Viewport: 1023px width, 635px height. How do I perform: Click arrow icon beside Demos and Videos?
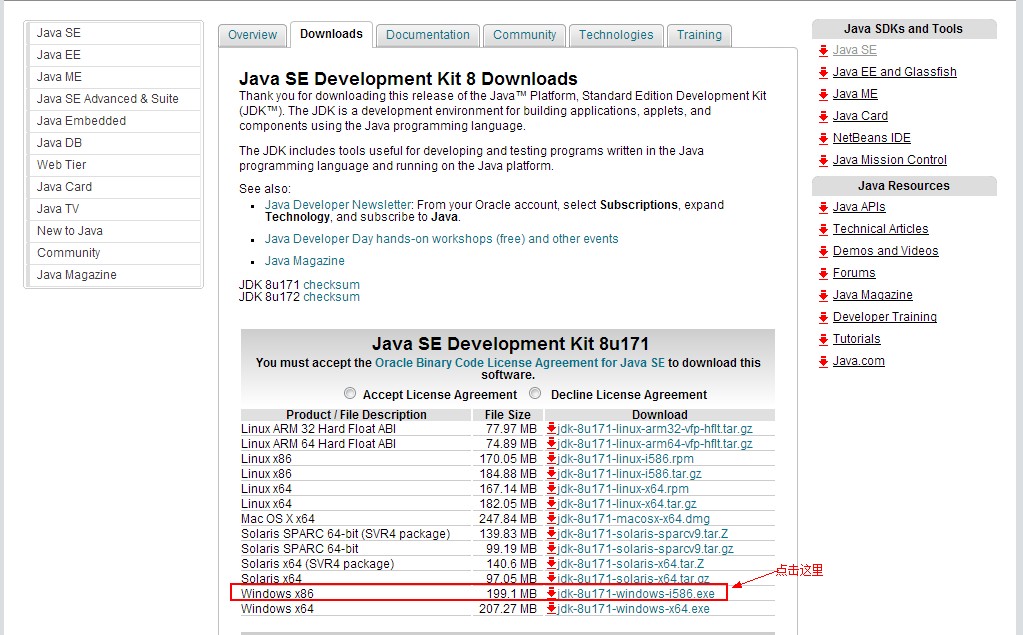823,251
